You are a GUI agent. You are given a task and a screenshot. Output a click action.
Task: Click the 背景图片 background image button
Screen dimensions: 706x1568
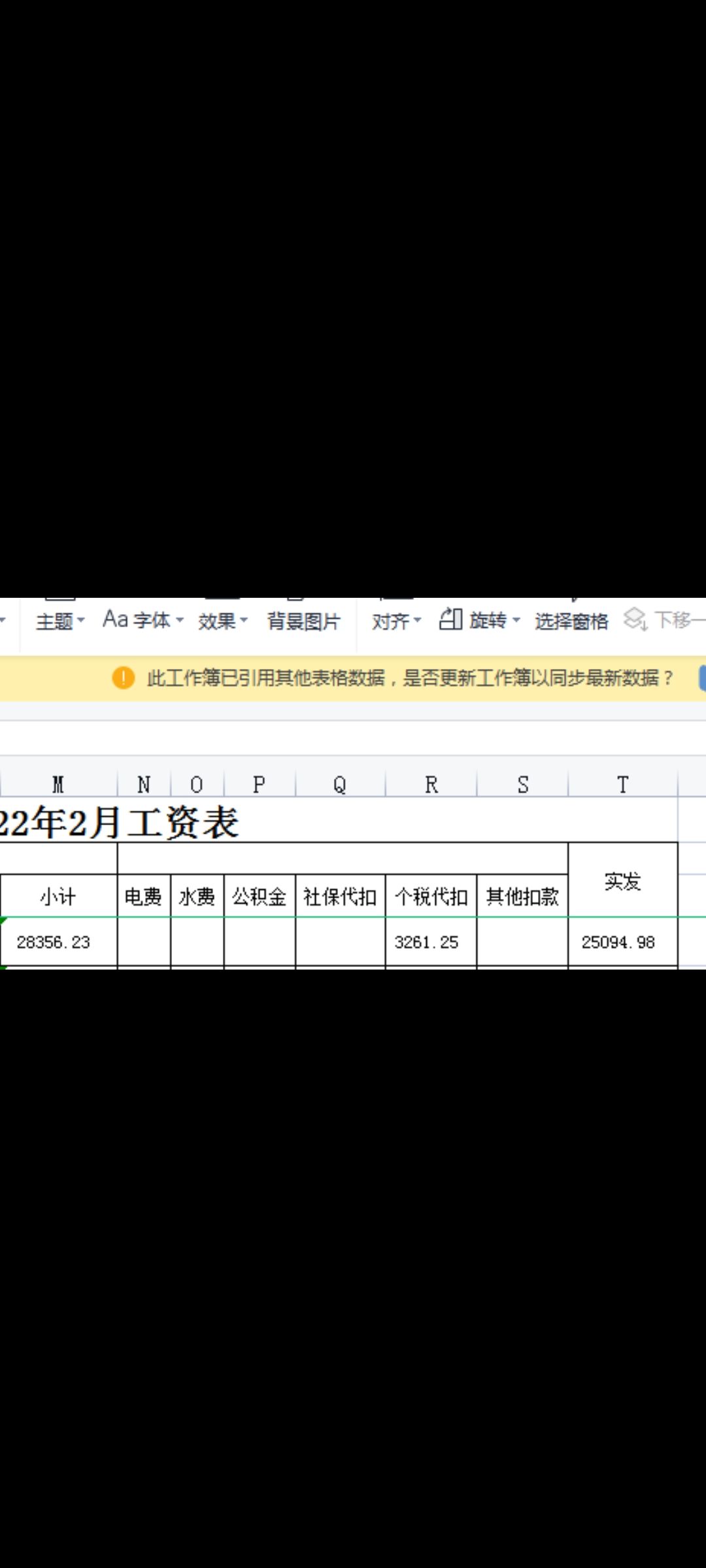tap(303, 621)
